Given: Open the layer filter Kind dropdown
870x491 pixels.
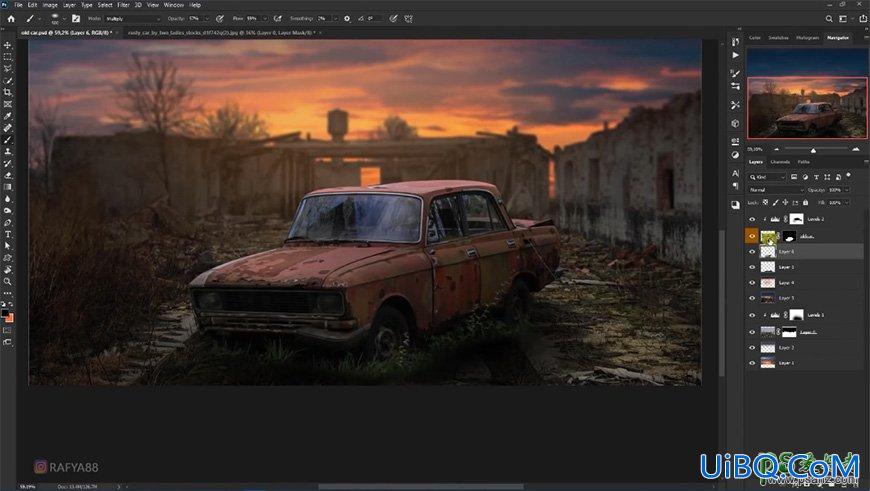Looking at the screenshot, I should pos(767,177).
